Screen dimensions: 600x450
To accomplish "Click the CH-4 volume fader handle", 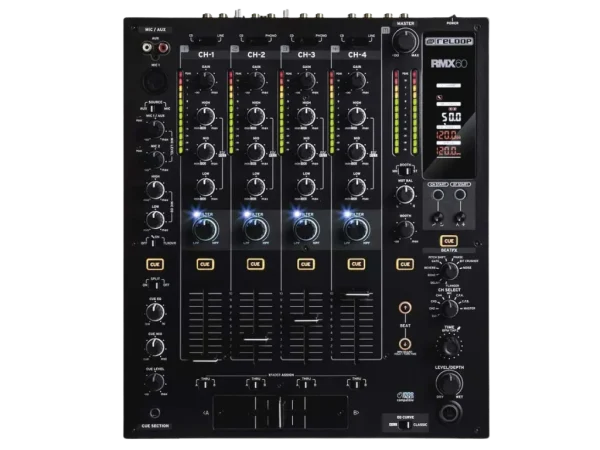I will tap(356, 294).
